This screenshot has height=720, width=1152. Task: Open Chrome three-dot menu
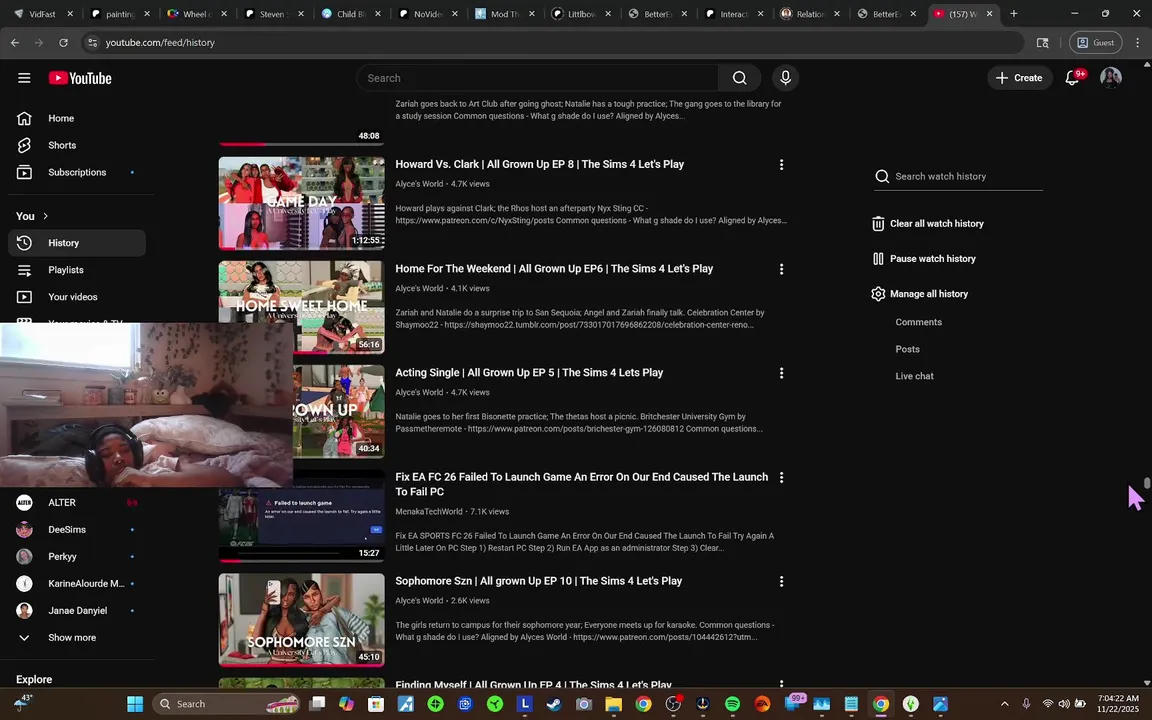tap(1138, 43)
